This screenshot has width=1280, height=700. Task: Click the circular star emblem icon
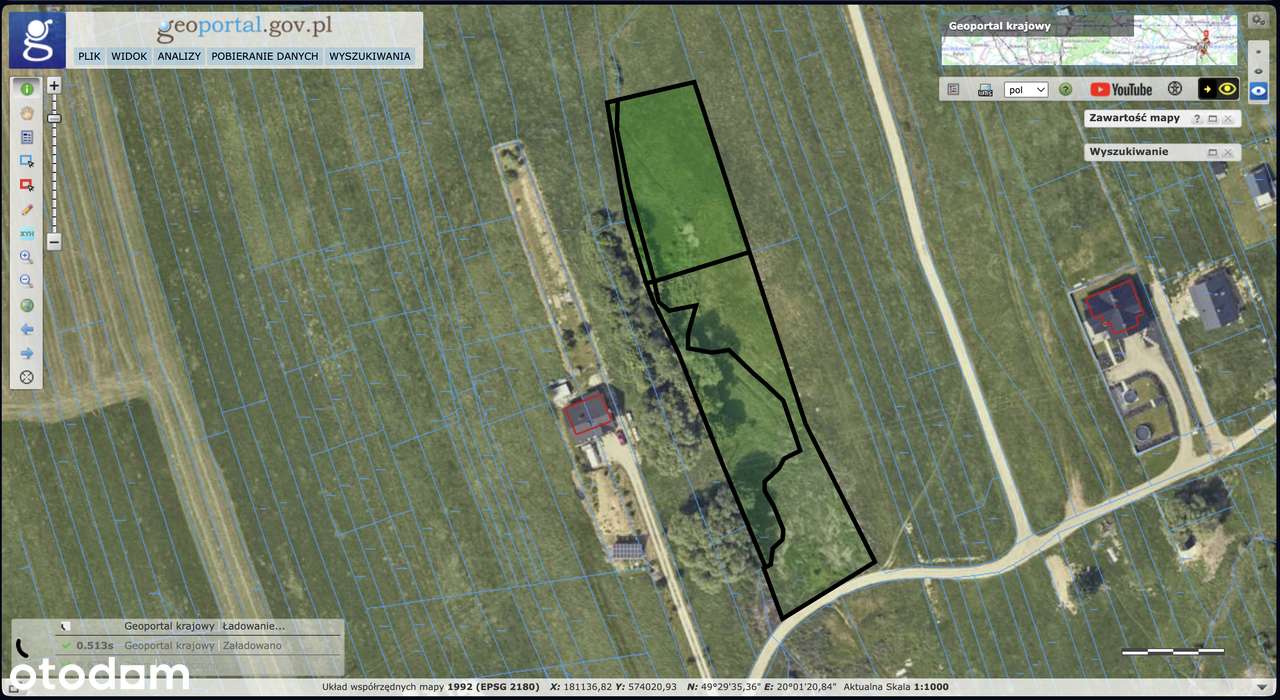[1175, 89]
